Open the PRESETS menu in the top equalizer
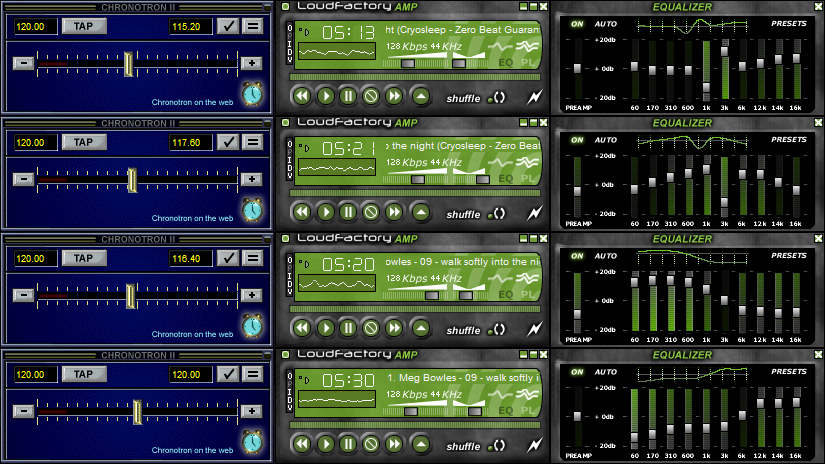 [789, 22]
